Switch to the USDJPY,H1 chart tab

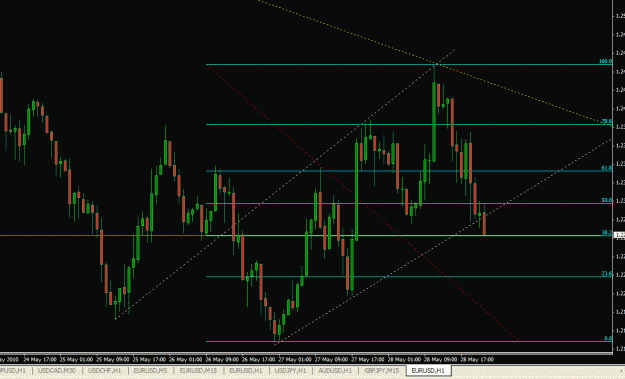click(x=290, y=371)
